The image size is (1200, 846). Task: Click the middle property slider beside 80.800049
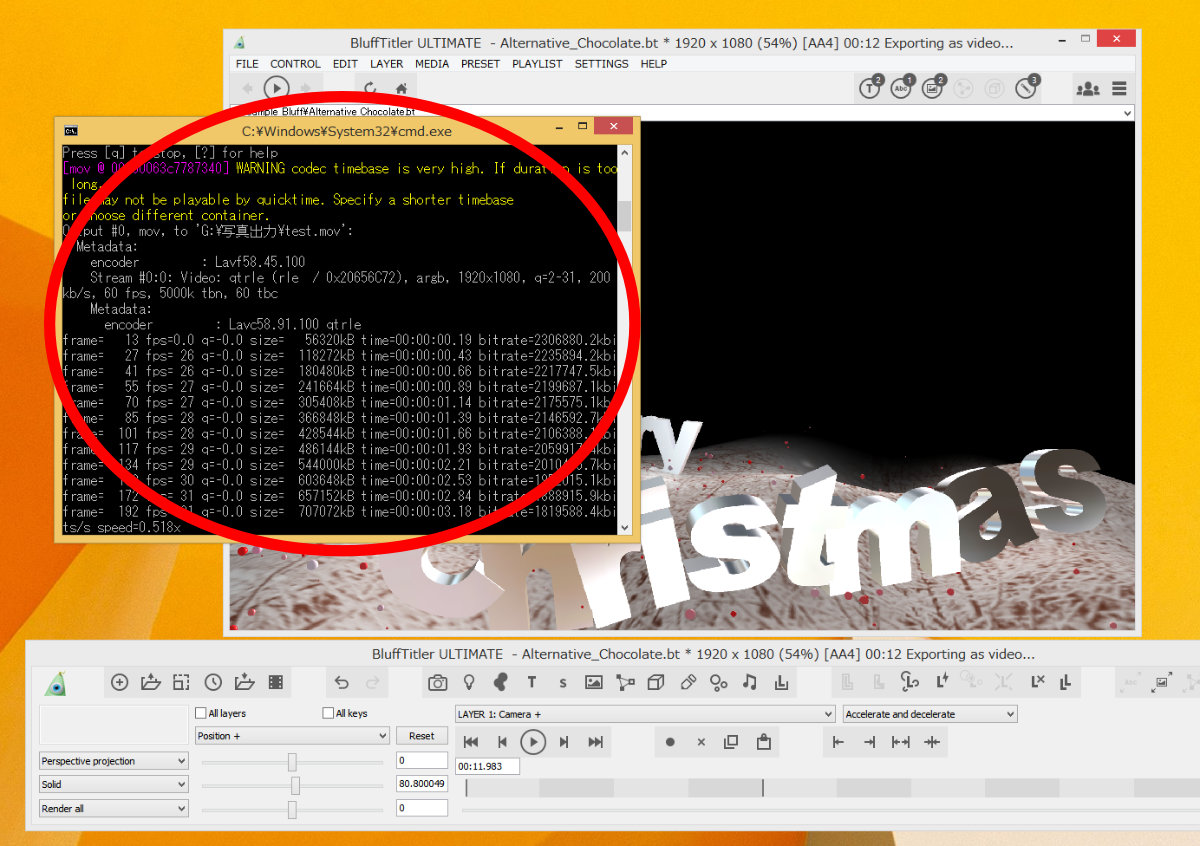(x=292, y=786)
